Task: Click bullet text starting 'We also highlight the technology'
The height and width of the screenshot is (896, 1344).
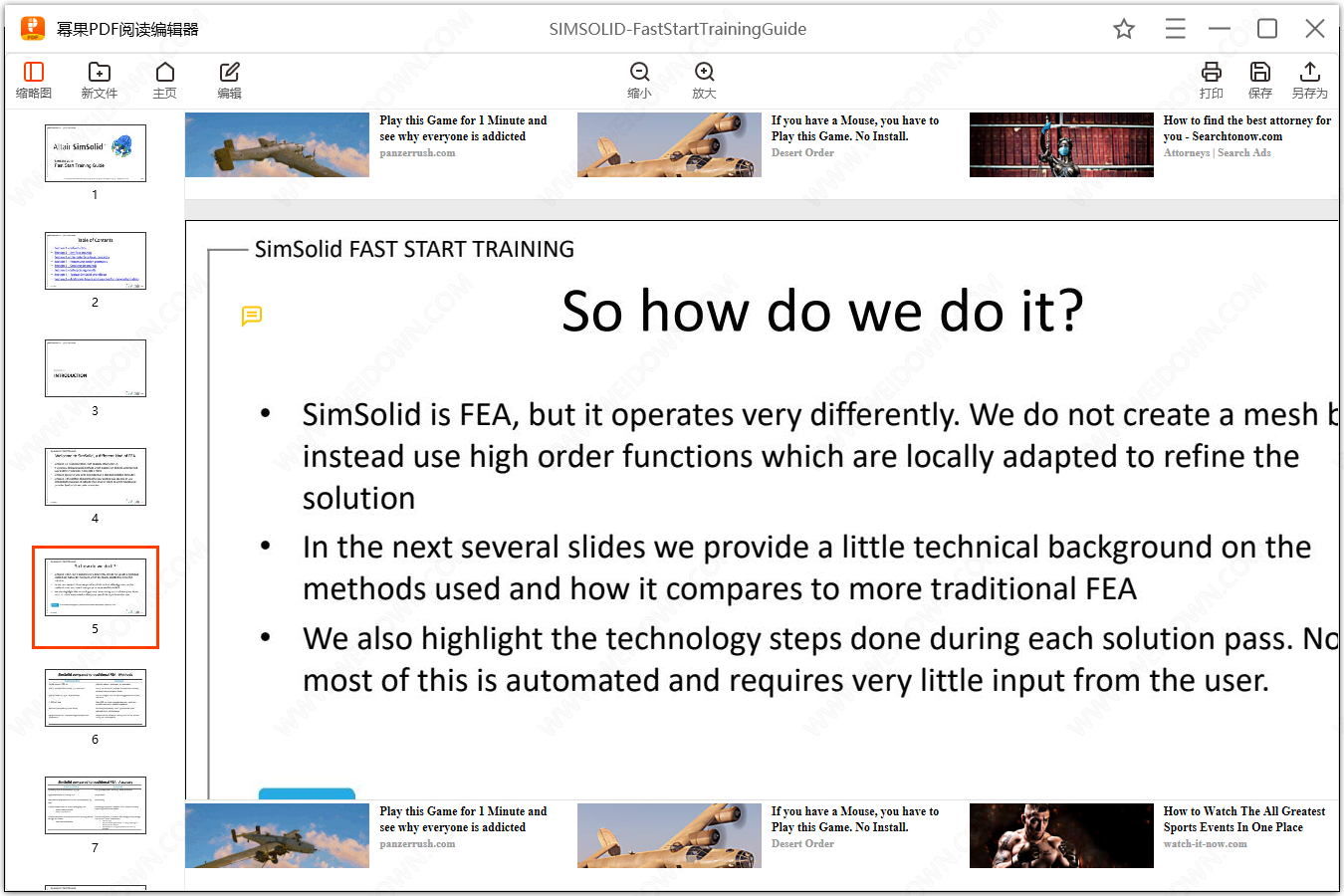Action: click(x=820, y=659)
